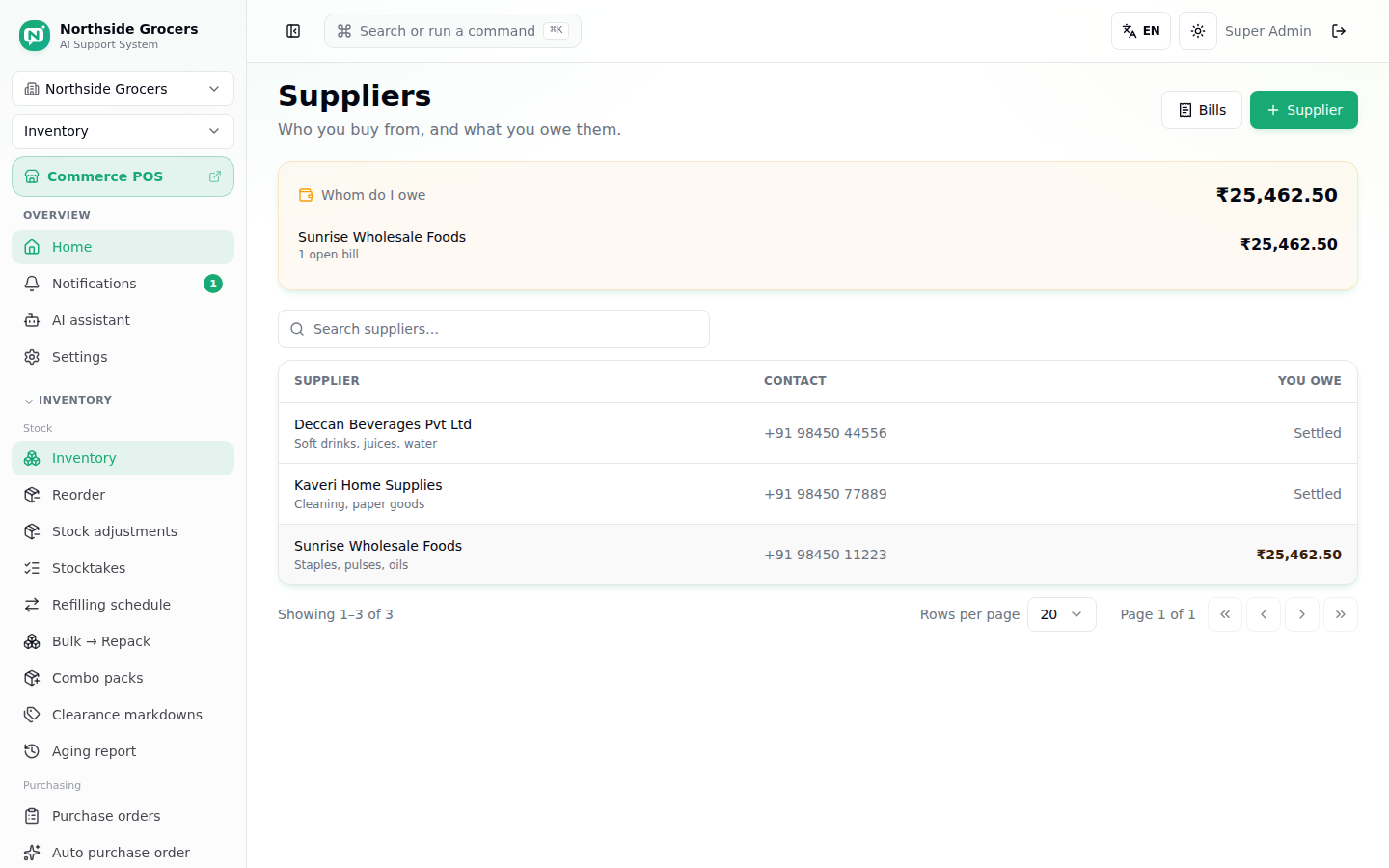Go to first page
Screen dimensions: 1389x868
1225,614
